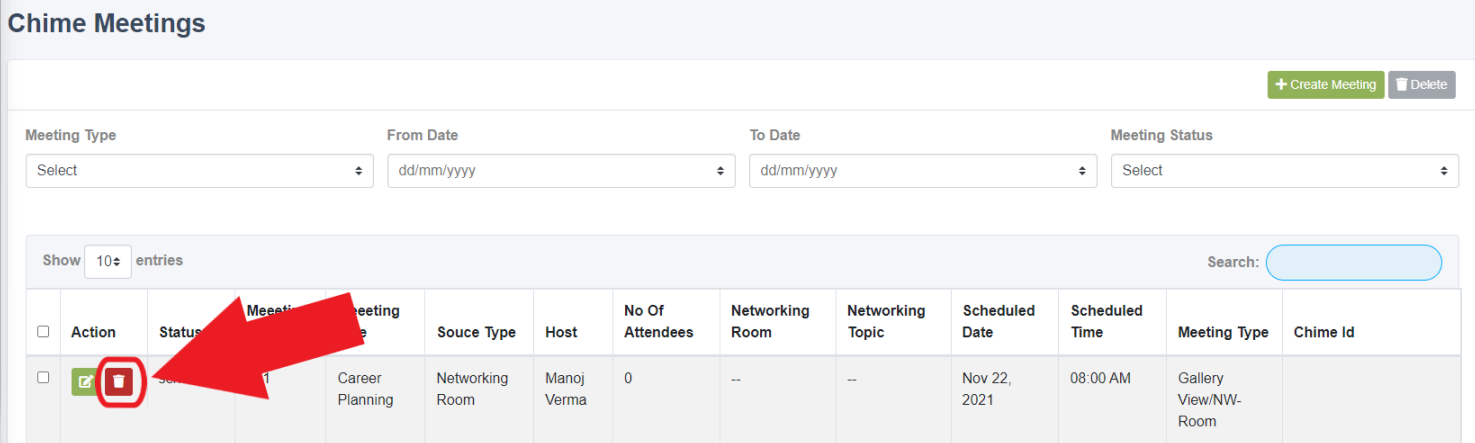Click the grey Delete button at top
Screen dimensions: 1475x443
click(1421, 85)
